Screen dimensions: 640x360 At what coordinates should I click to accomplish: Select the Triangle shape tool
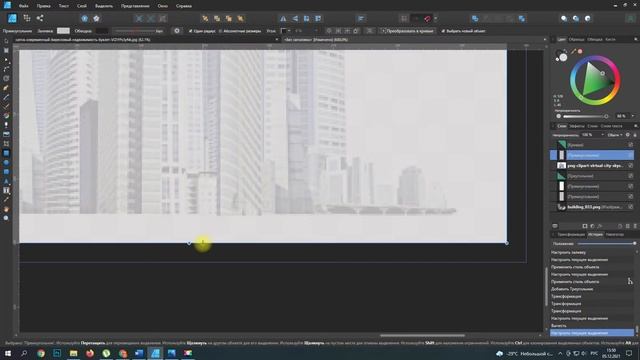click(x=6, y=181)
